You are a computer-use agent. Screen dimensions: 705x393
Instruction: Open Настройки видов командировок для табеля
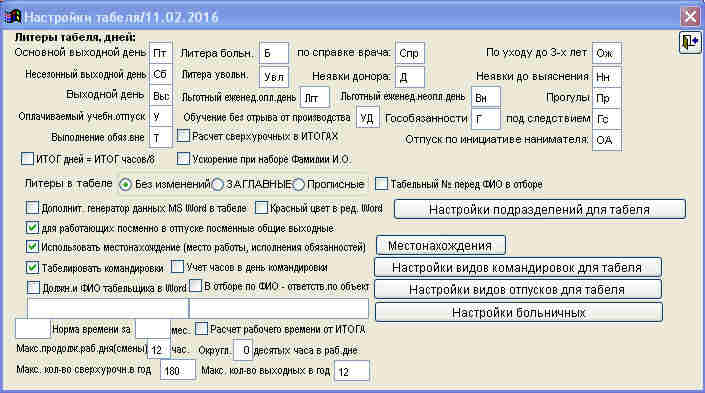(x=517, y=268)
